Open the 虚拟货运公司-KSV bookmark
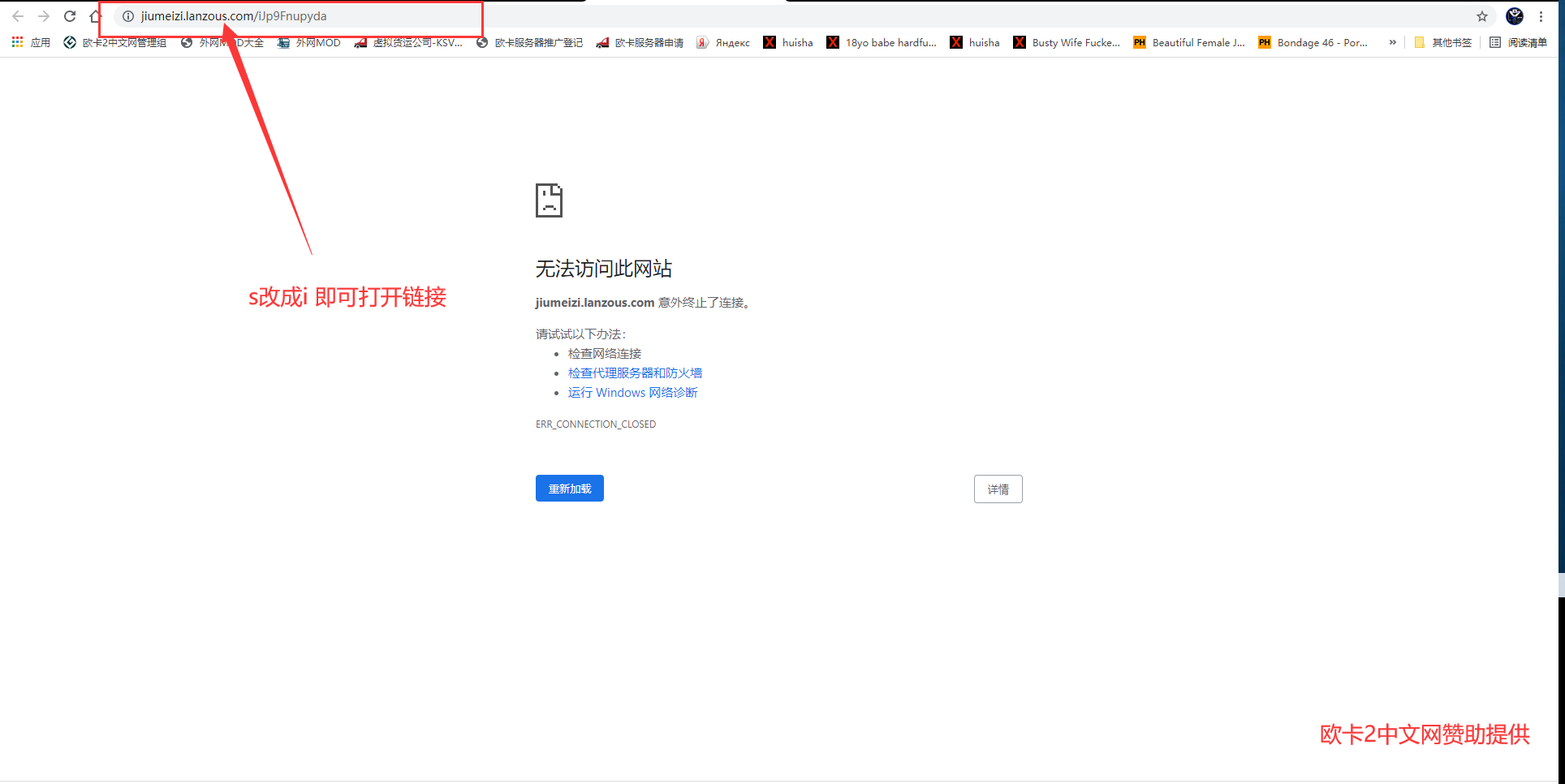Image resolution: width=1565 pixels, height=784 pixels. [408, 42]
